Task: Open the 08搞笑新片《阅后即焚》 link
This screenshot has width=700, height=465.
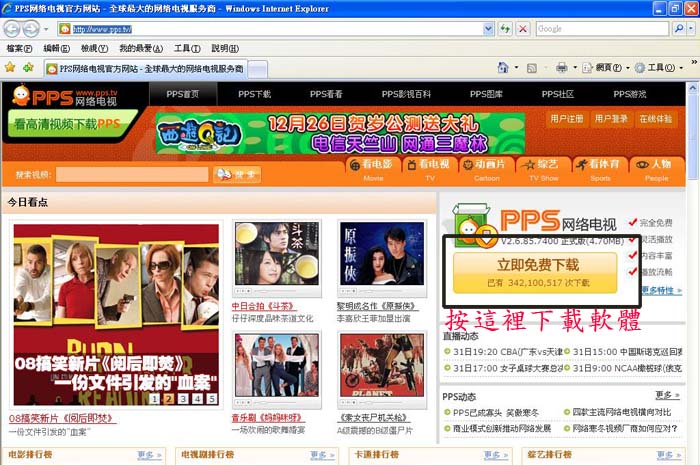Action: point(62,418)
